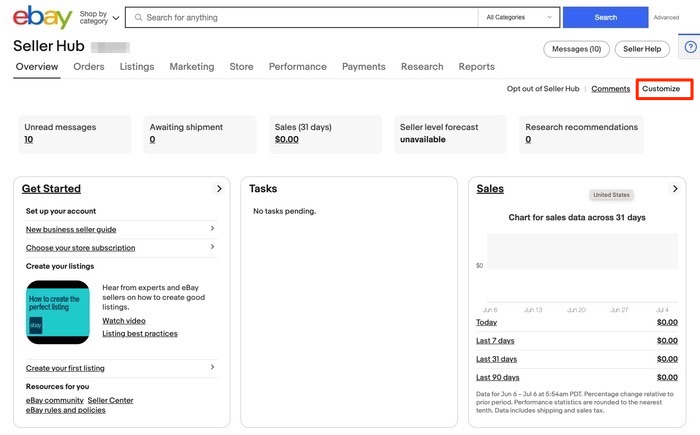
Task: Open the Last 7 days sales link
Action: (497, 341)
